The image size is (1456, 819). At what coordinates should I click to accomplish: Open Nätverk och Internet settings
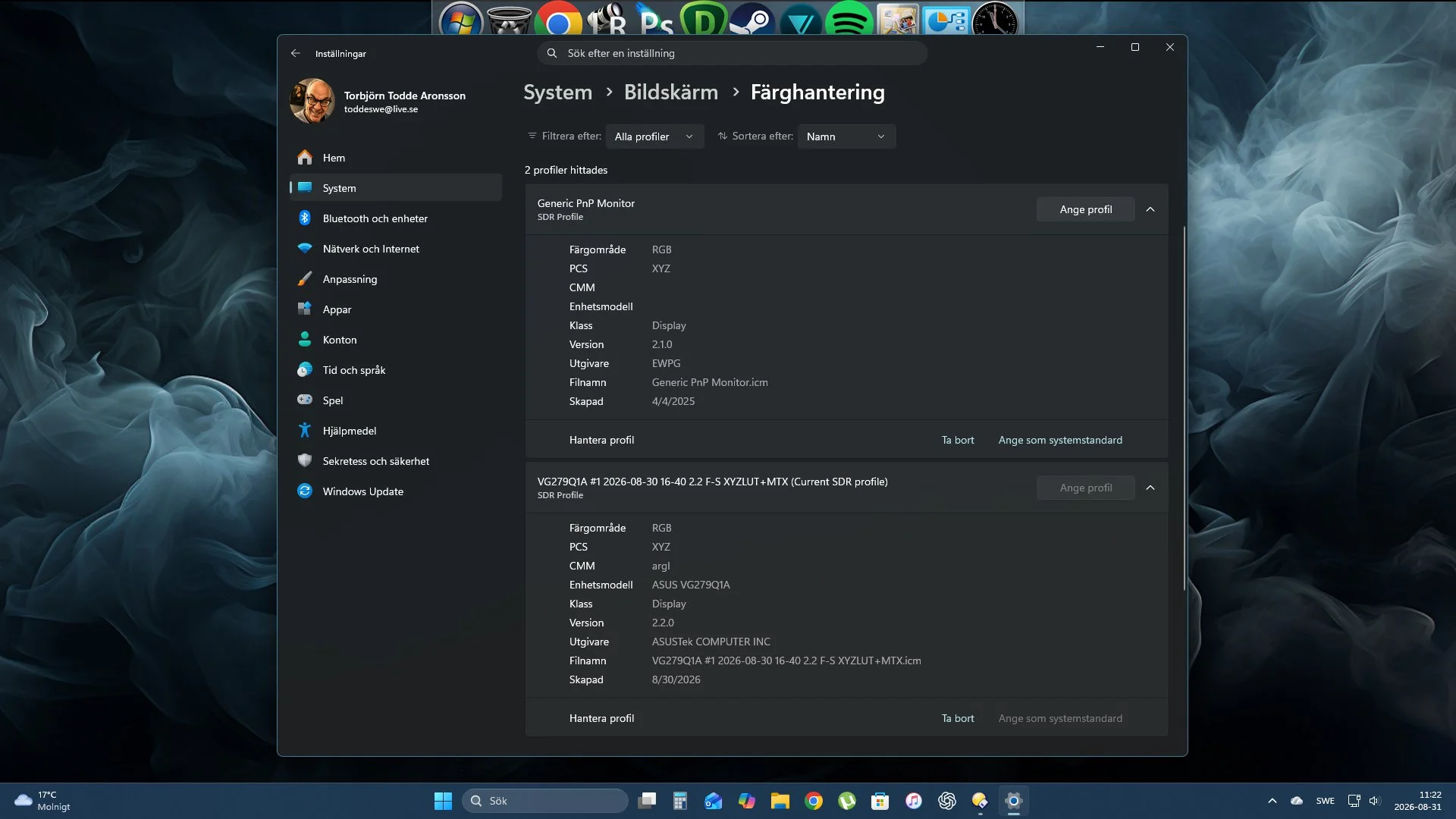coord(395,249)
